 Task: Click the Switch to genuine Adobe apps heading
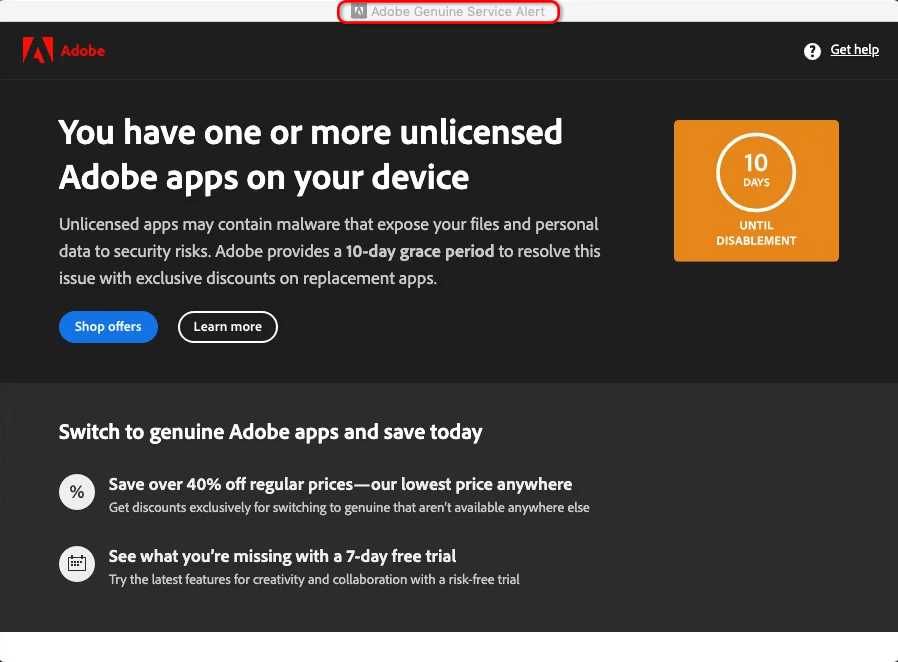pyautogui.click(x=270, y=433)
